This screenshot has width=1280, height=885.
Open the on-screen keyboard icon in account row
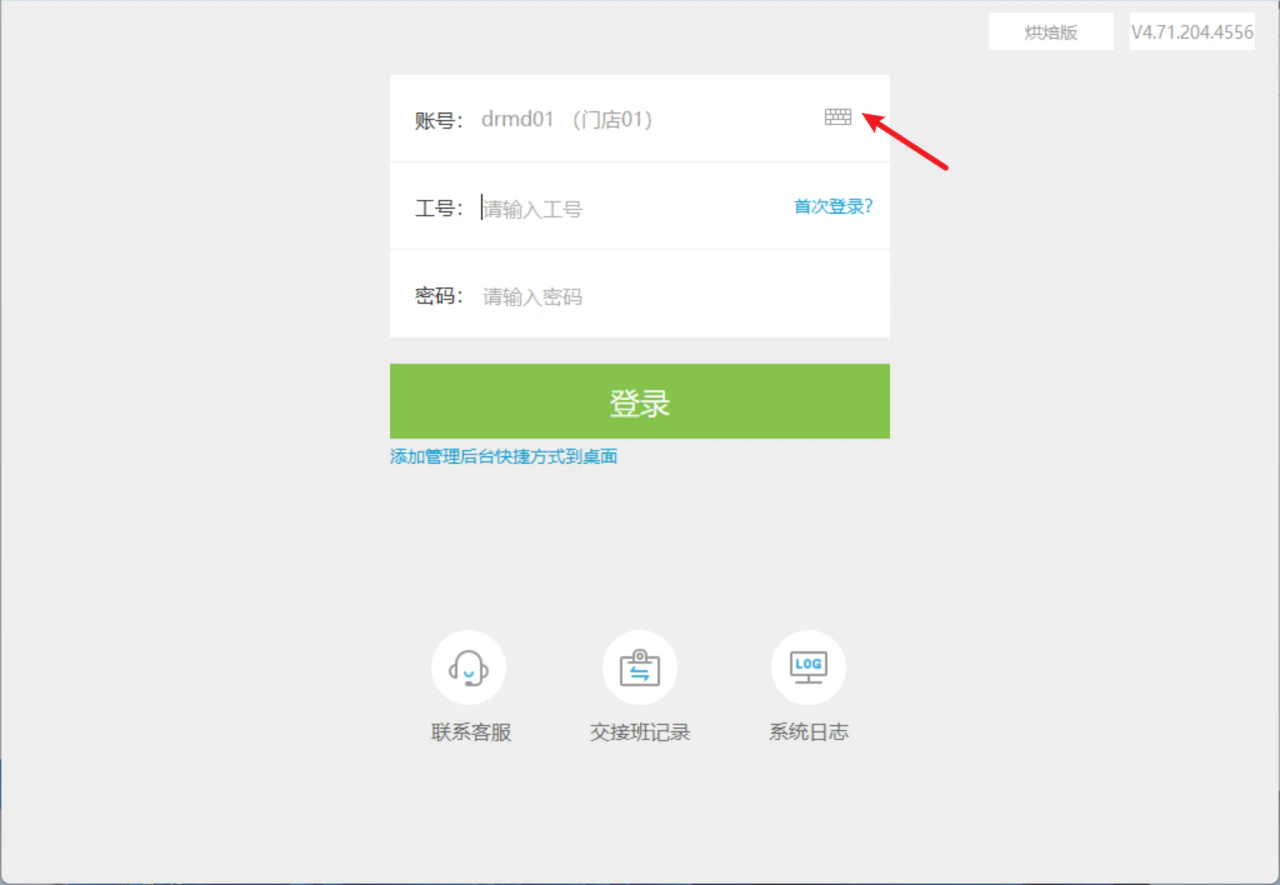click(838, 117)
